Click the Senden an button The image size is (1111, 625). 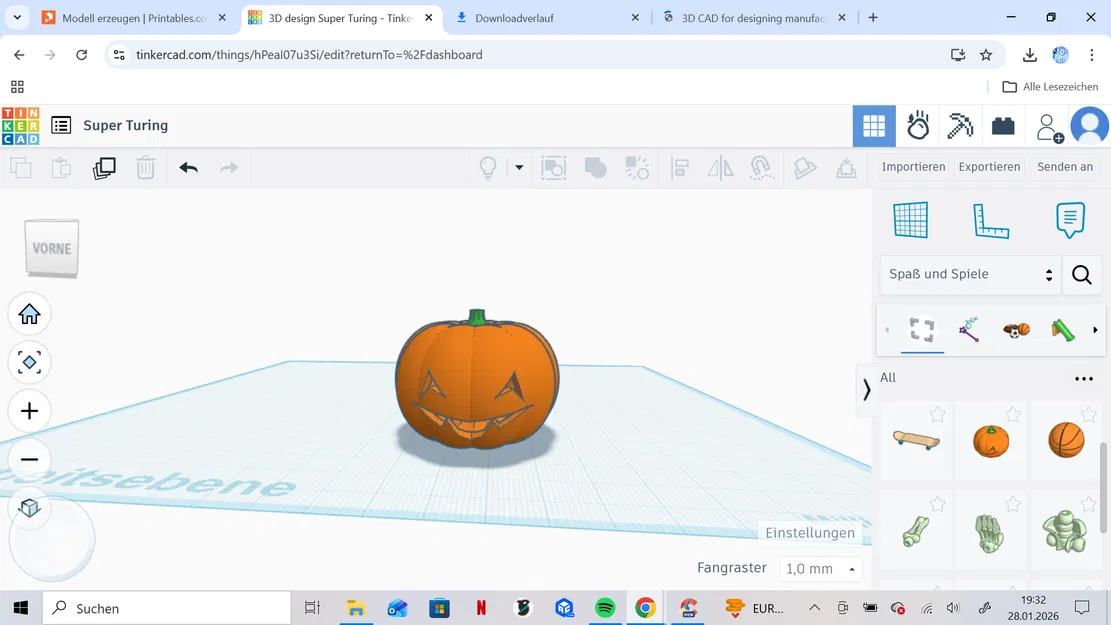pyautogui.click(x=1065, y=167)
